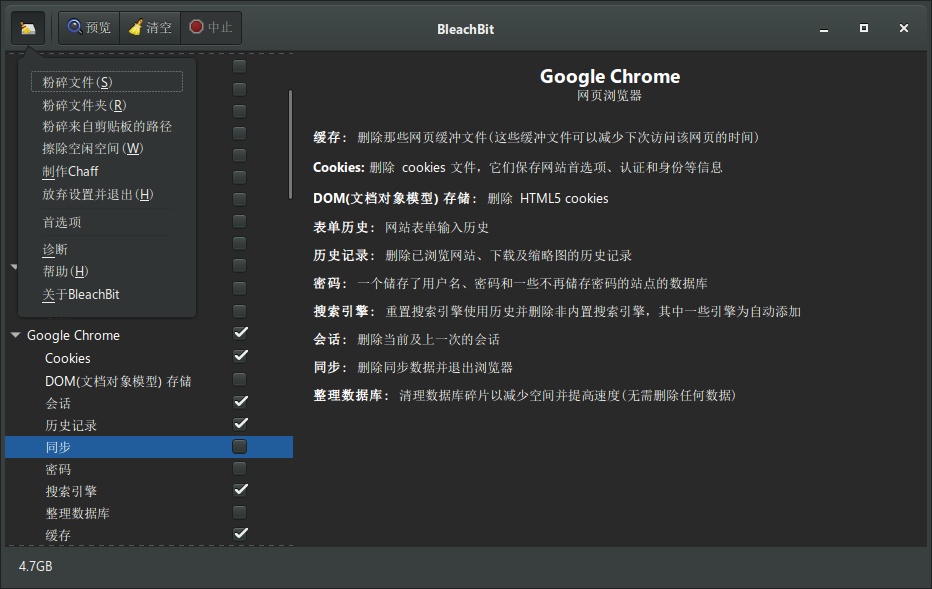Click the cleaner list vertical scrollbar
The height and width of the screenshot is (589, 932).
point(291,144)
